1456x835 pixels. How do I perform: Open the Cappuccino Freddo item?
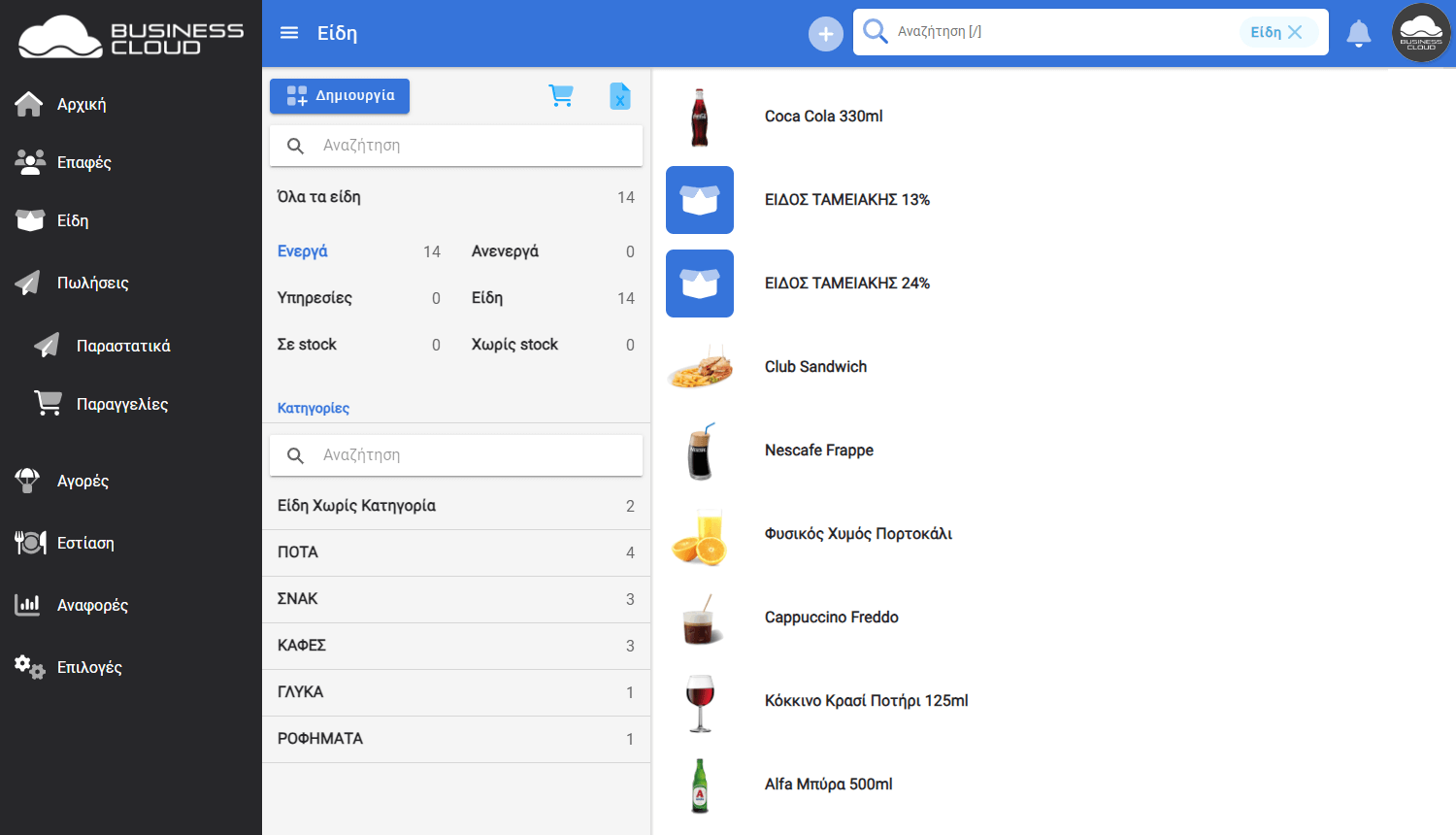point(831,618)
